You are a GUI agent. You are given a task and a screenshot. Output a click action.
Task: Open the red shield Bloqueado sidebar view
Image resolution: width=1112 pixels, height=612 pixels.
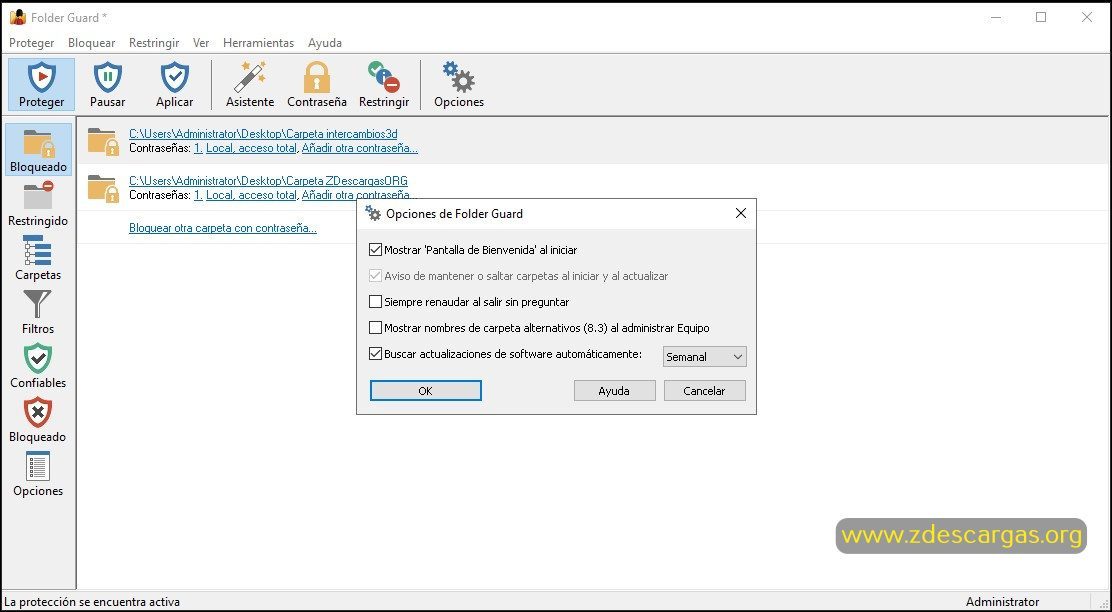coord(38,420)
